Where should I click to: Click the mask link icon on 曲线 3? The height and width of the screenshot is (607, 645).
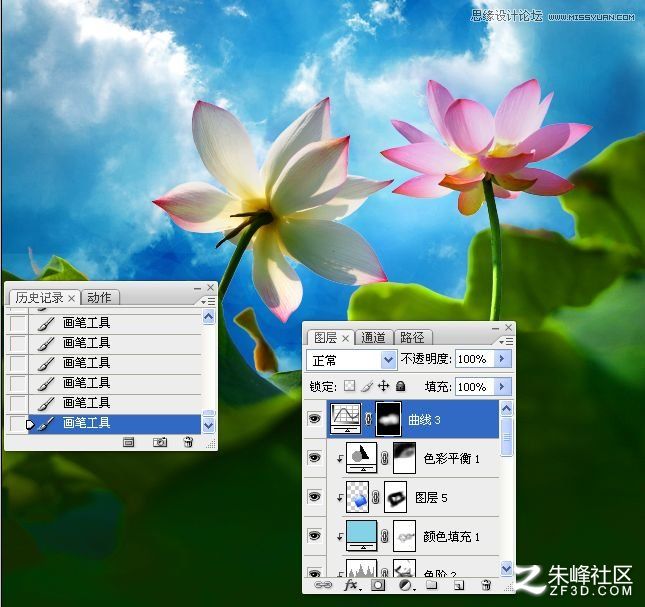click(369, 419)
